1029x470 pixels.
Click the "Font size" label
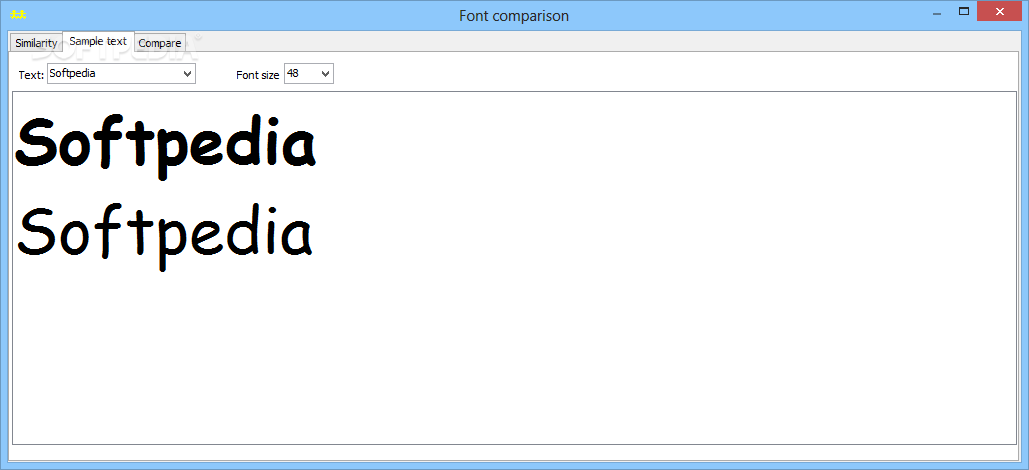pos(258,75)
